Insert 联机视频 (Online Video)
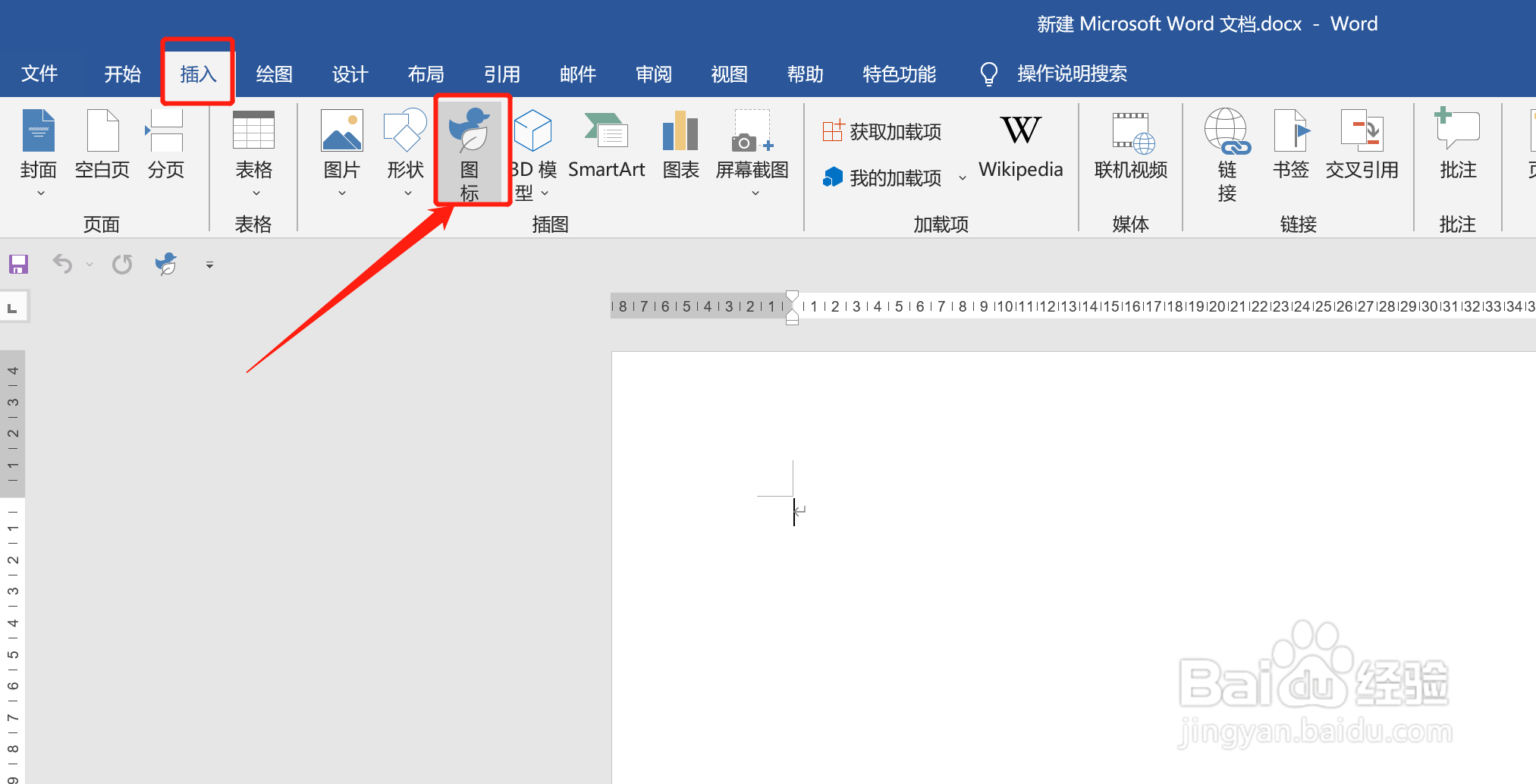The width and height of the screenshot is (1536, 784). pos(1129,148)
